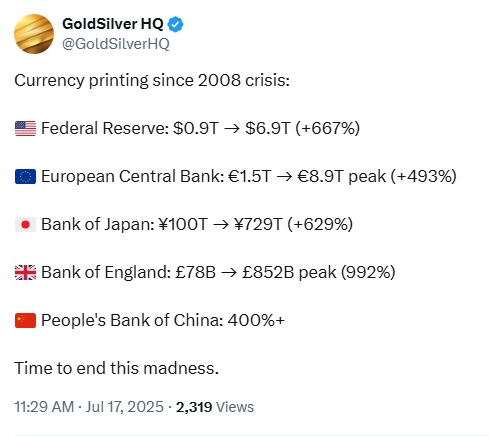Image resolution: width=489 pixels, height=436 pixels.
Task: Open the @GoldSilverHQ handle link
Action: 116,44
